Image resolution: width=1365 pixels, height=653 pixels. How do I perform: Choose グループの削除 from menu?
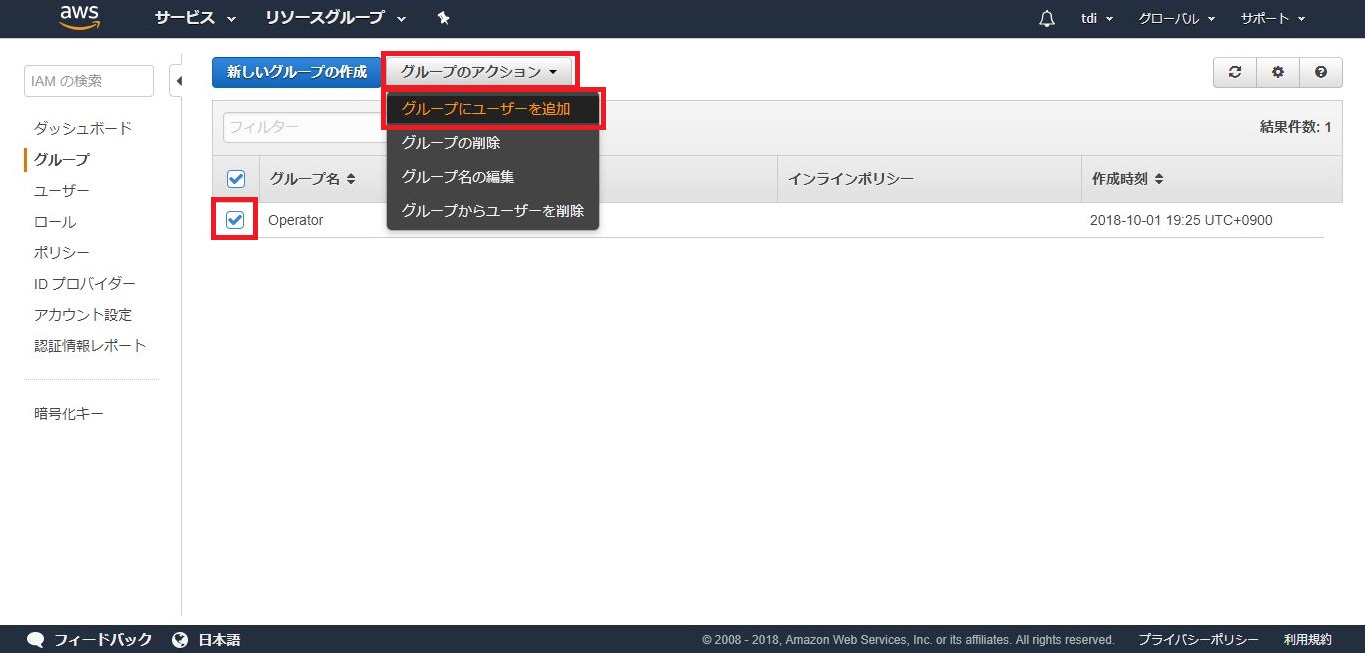tap(451, 143)
